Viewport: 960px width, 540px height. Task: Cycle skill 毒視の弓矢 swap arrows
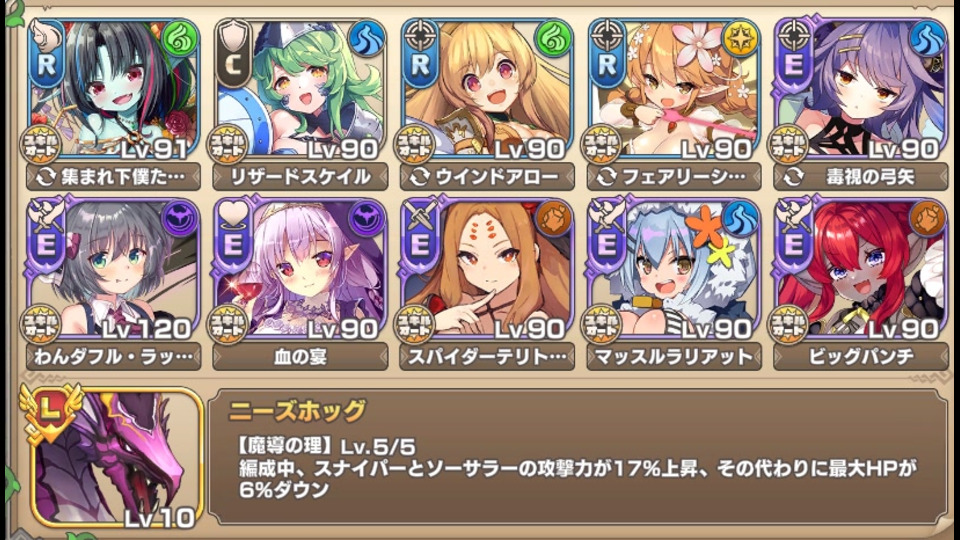793,178
